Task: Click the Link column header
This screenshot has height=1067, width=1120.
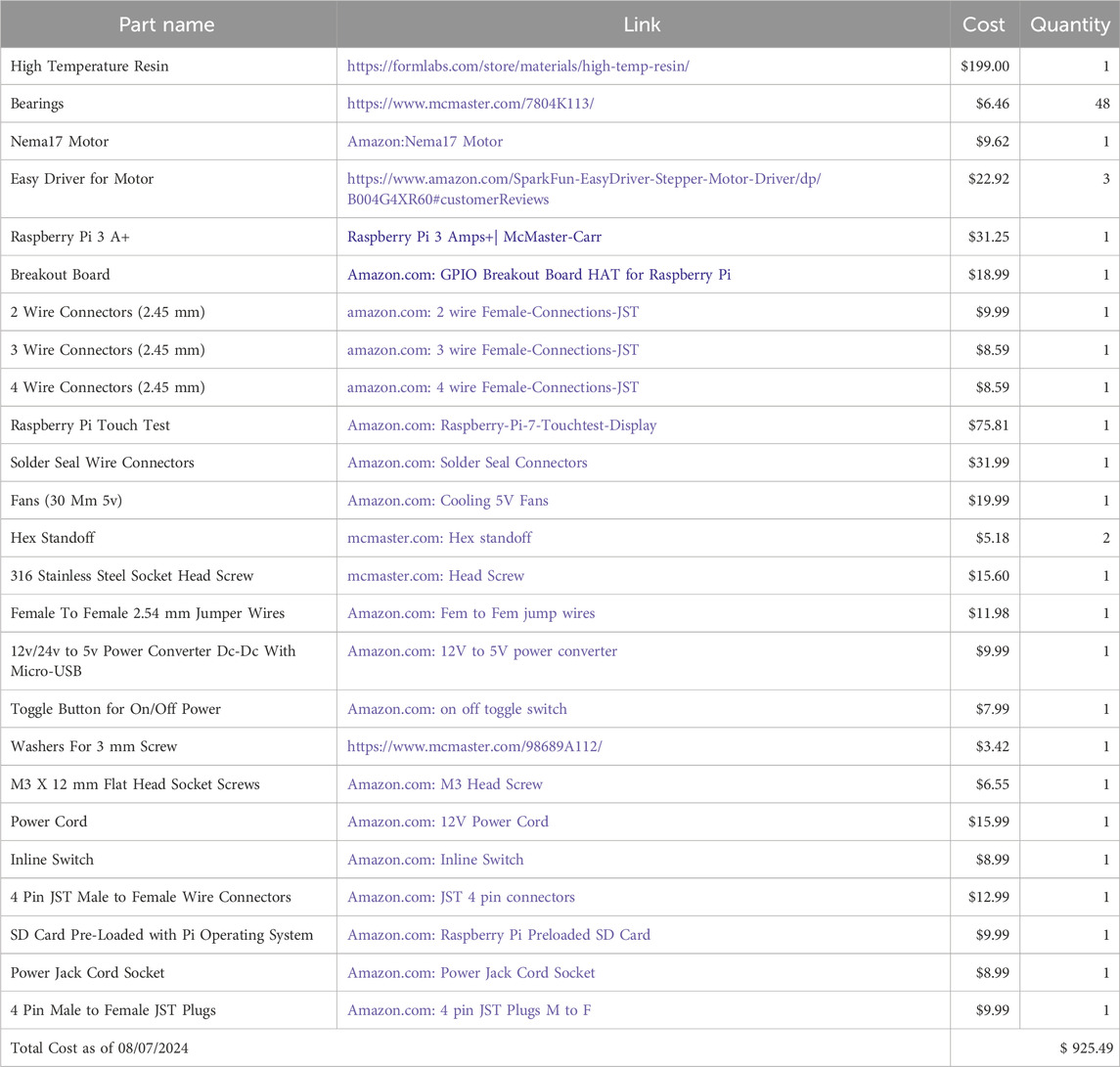Action: [643, 24]
